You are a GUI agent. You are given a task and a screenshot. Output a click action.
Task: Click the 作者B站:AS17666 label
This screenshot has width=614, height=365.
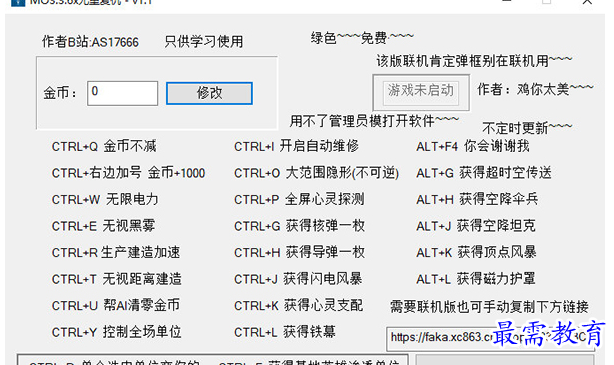click(x=90, y=42)
